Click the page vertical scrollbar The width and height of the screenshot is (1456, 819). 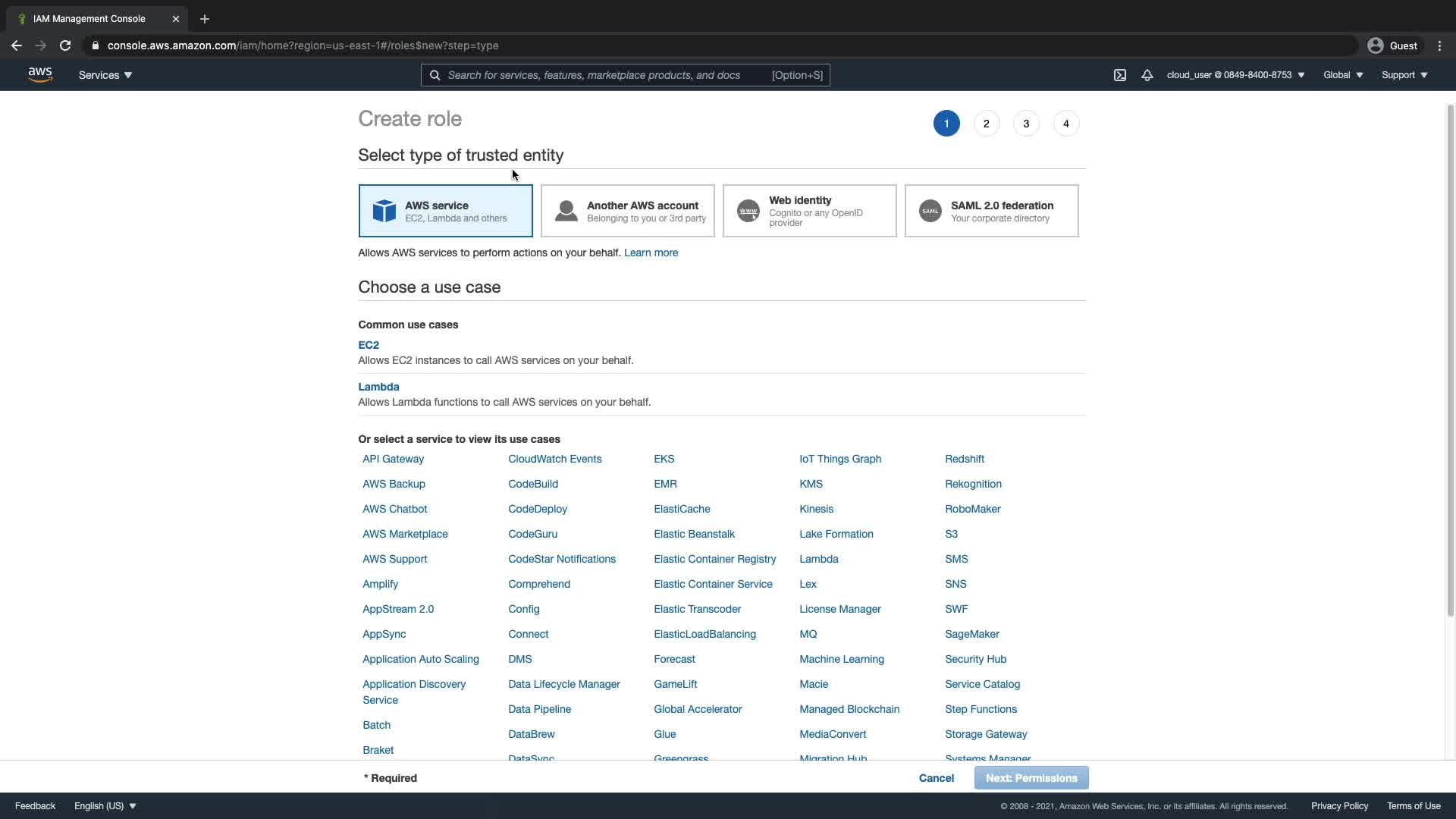point(1450,360)
